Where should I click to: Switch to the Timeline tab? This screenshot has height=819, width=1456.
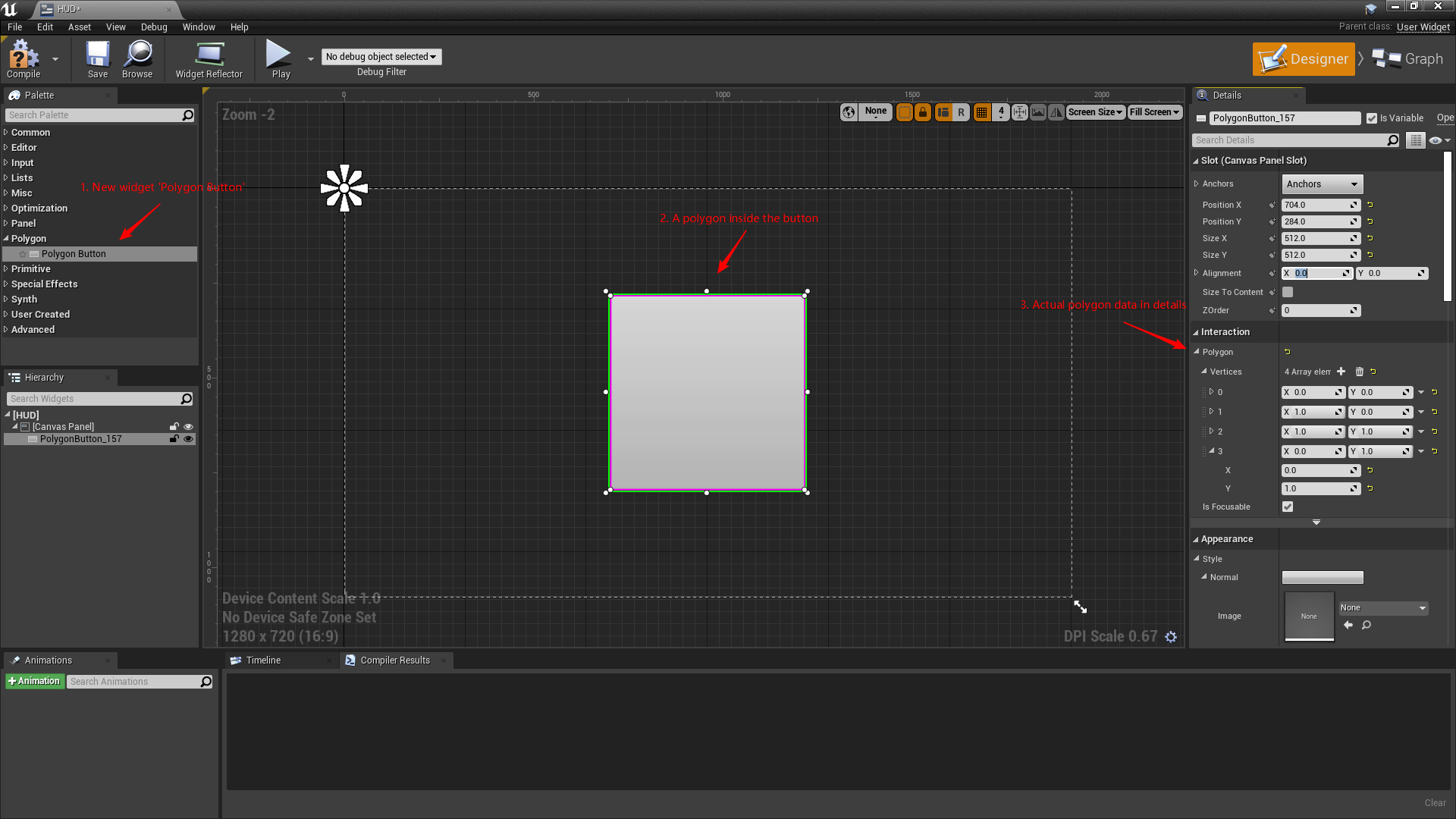coord(263,661)
